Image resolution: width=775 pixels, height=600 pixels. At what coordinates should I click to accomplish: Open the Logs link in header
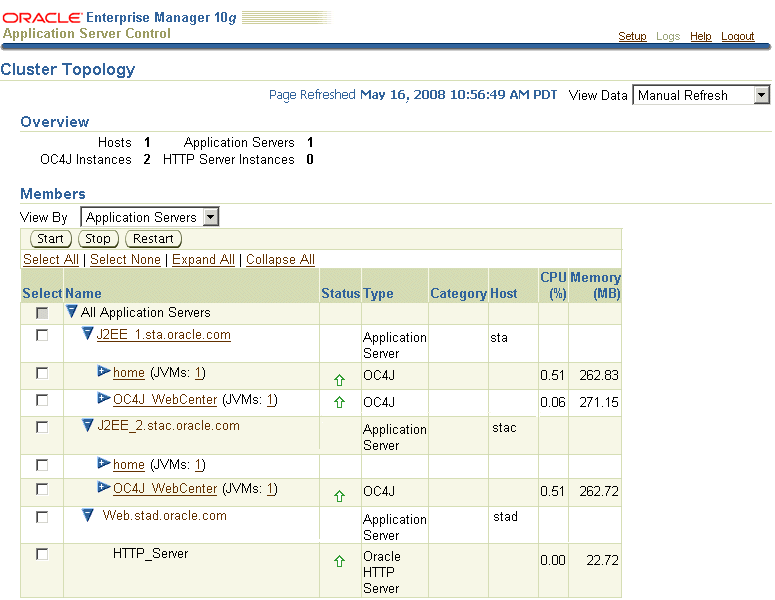pos(668,36)
